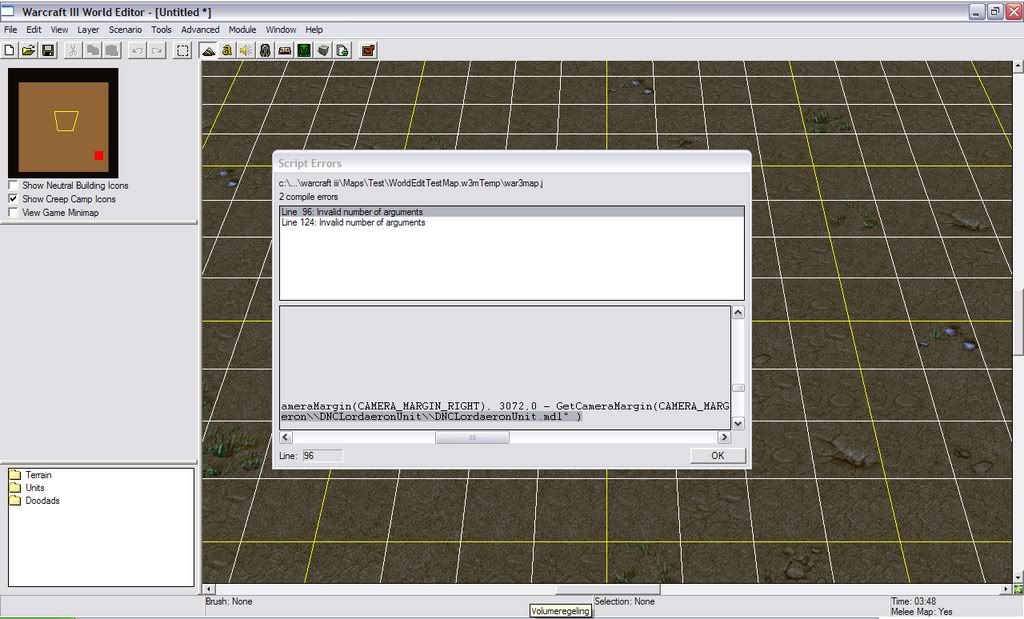Open the File menu
1024x619 pixels.
(x=10, y=29)
